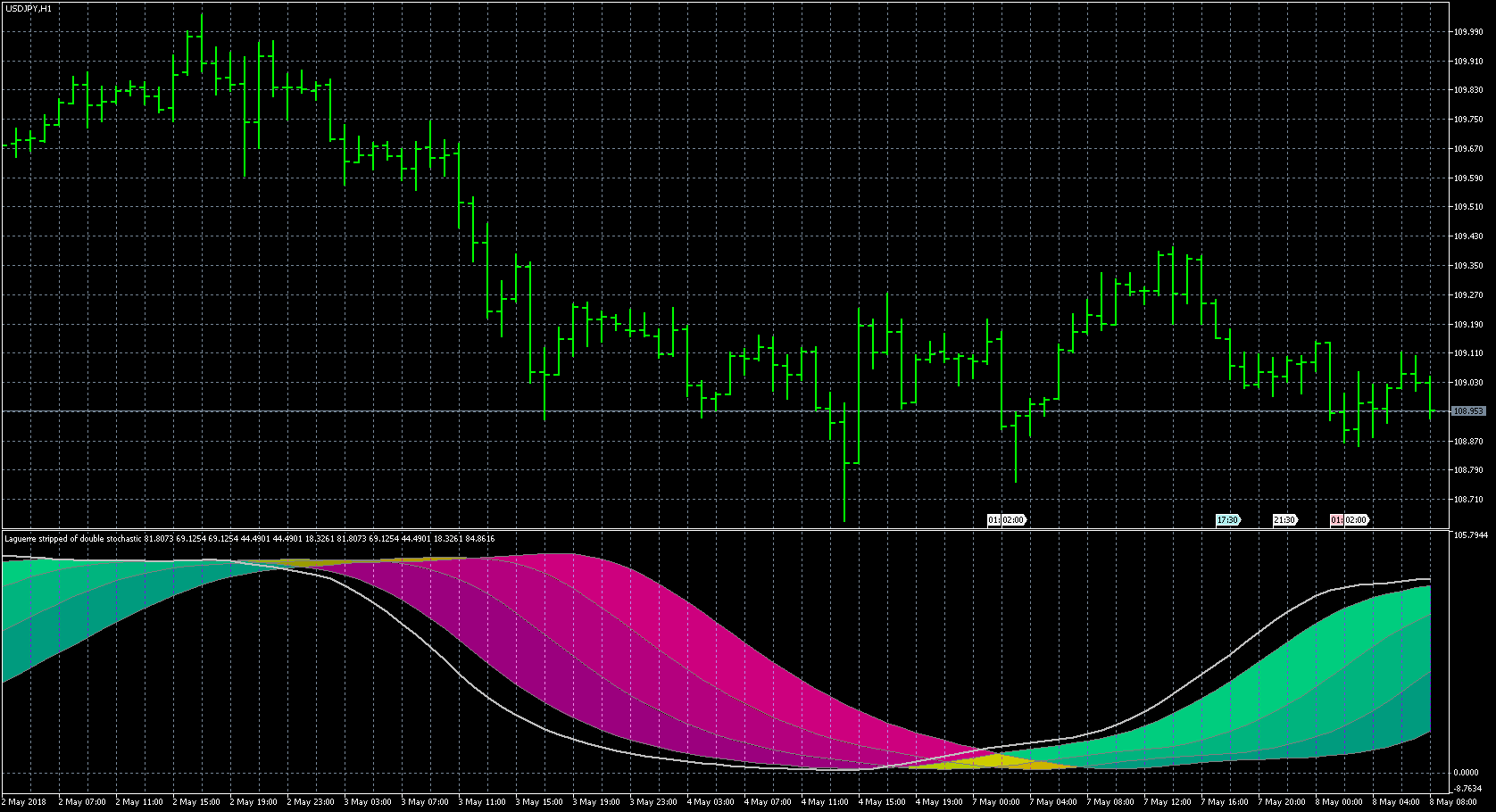The image size is (1496, 812).
Task: Click the indicator scale value -8.7634
Action: [1468, 788]
